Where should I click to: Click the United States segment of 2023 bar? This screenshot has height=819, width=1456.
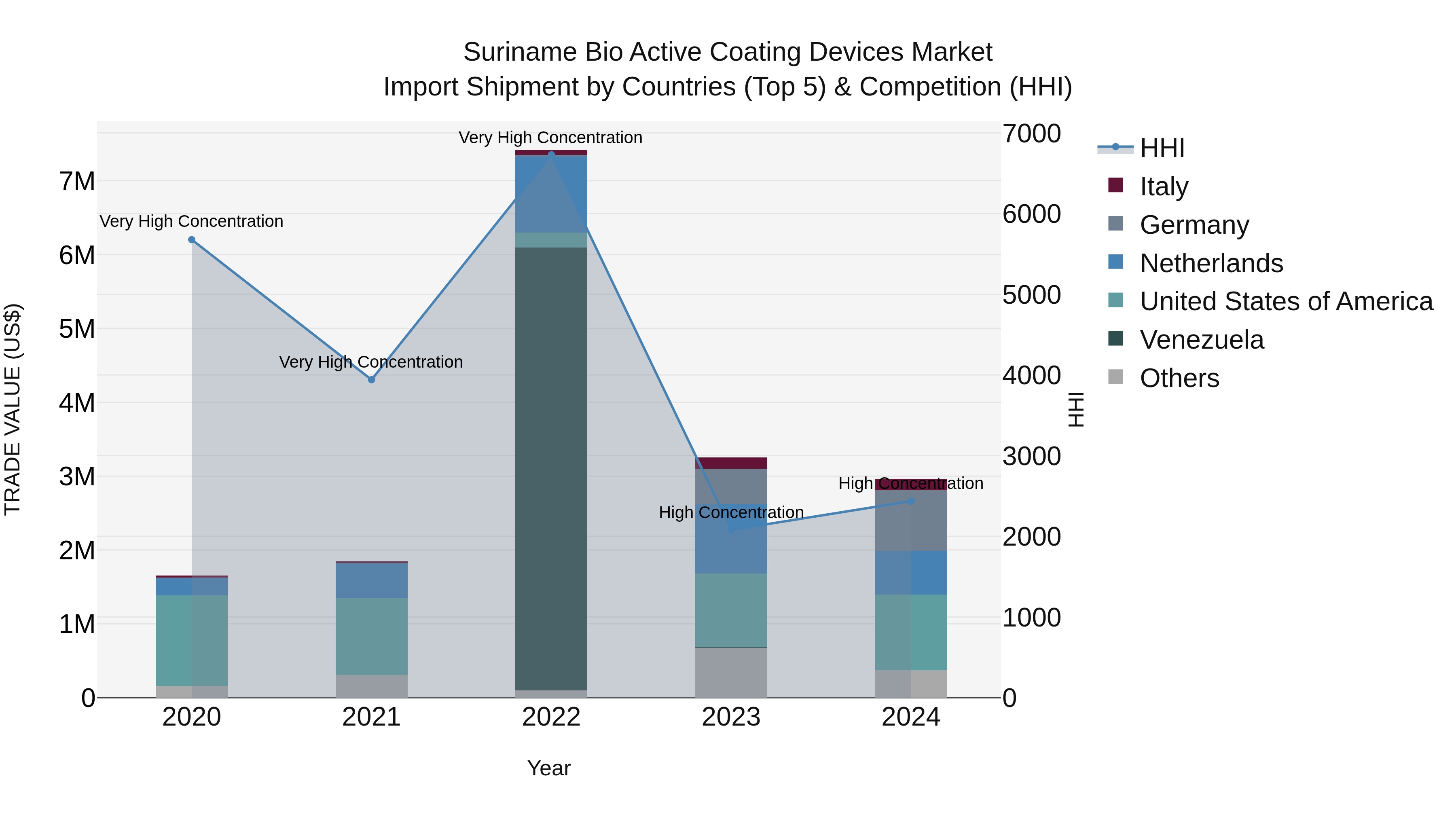731,610
